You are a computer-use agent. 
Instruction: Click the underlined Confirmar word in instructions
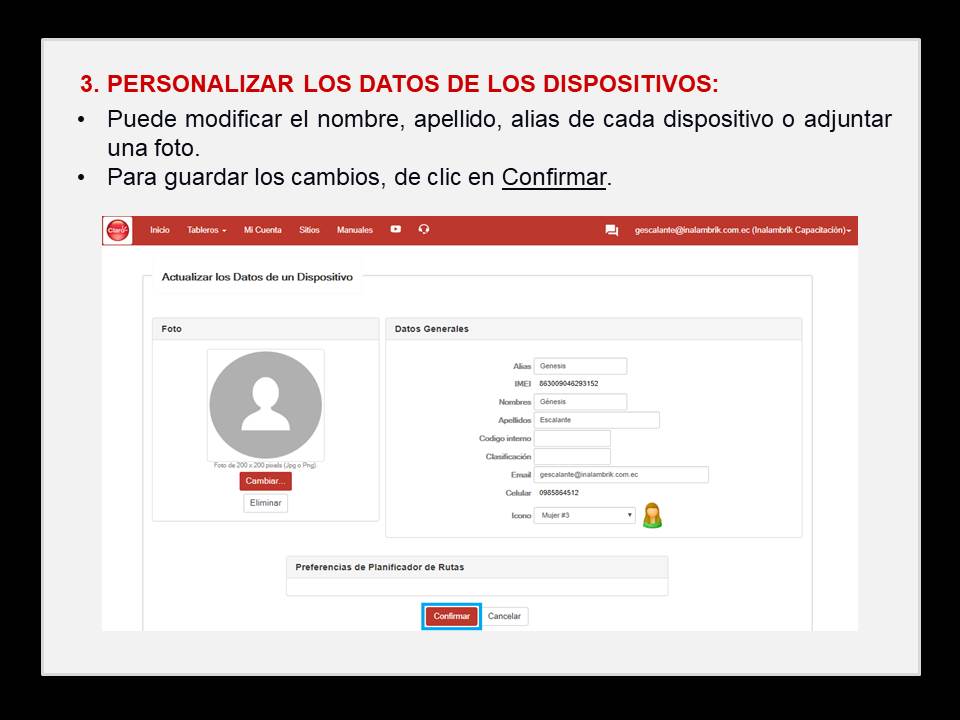(554, 177)
